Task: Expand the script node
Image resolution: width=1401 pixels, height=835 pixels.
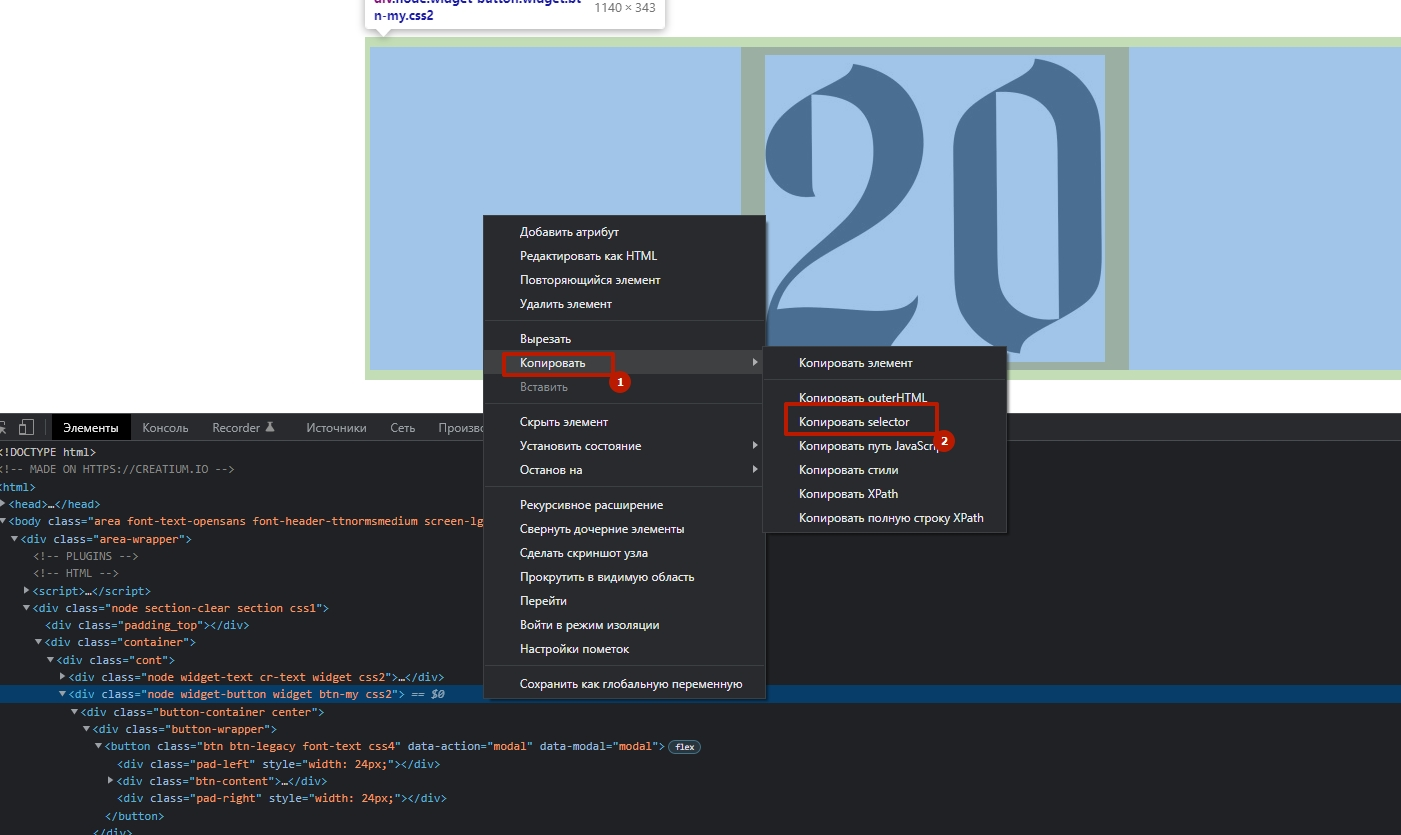Action: click(27, 591)
